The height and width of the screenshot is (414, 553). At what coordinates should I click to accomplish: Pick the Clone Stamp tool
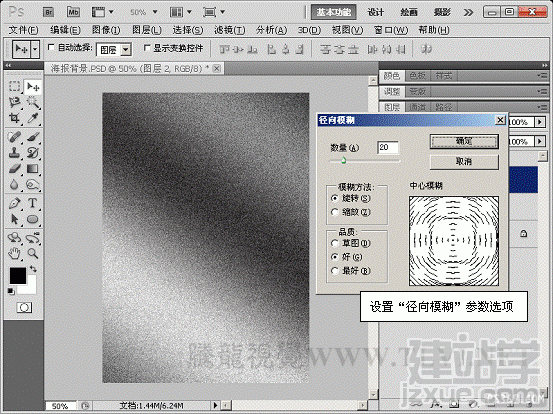14,152
